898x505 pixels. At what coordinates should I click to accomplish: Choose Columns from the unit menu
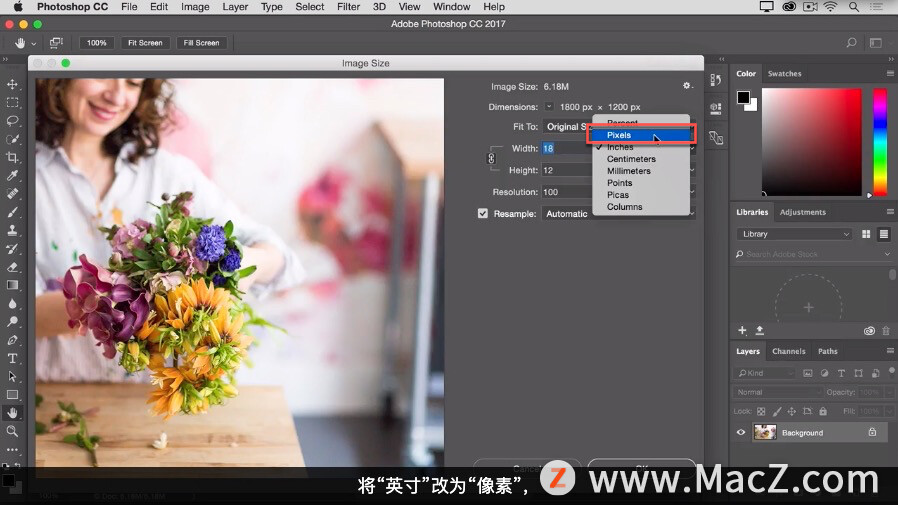(x=641, y=207)
